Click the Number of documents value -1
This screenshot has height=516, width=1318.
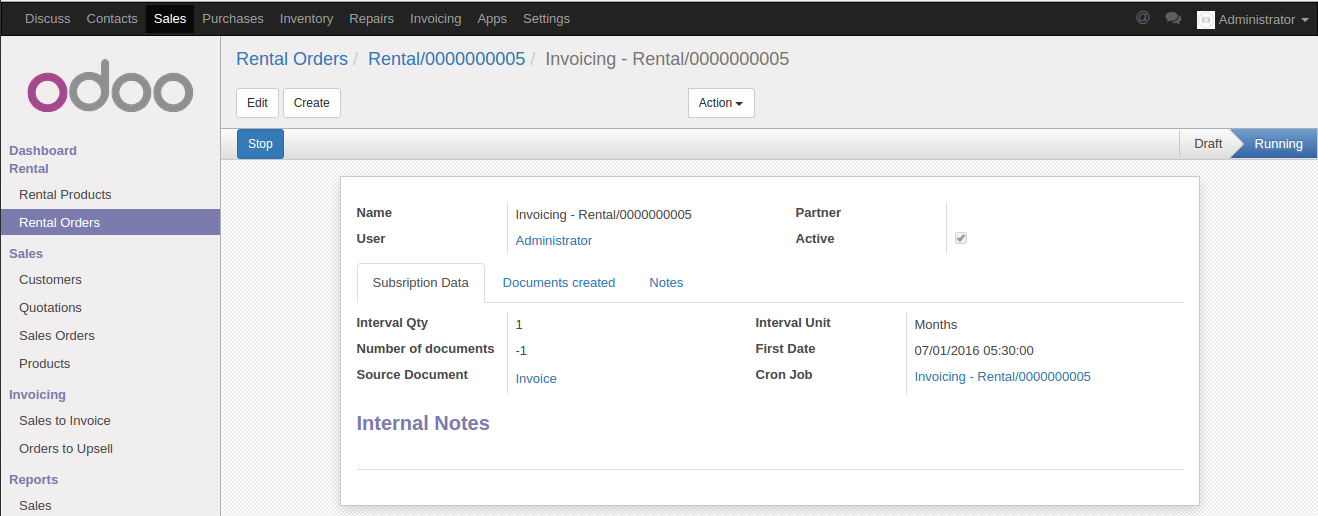pyautogui.click(x=521, y=351)
